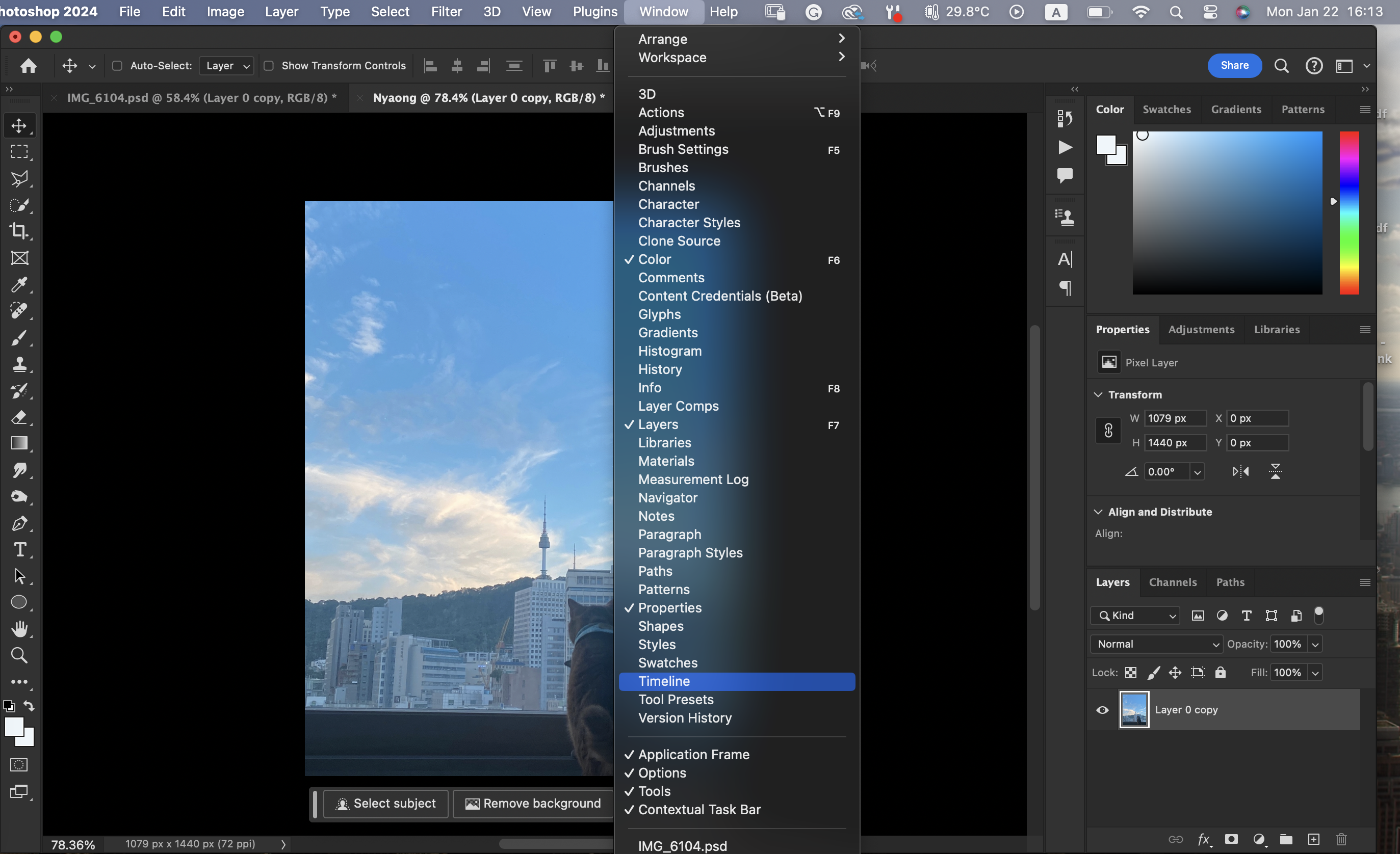1400x854 pixels.
Task: Click the flip horizontal icon in Properties
Action: coord(1240,471)
